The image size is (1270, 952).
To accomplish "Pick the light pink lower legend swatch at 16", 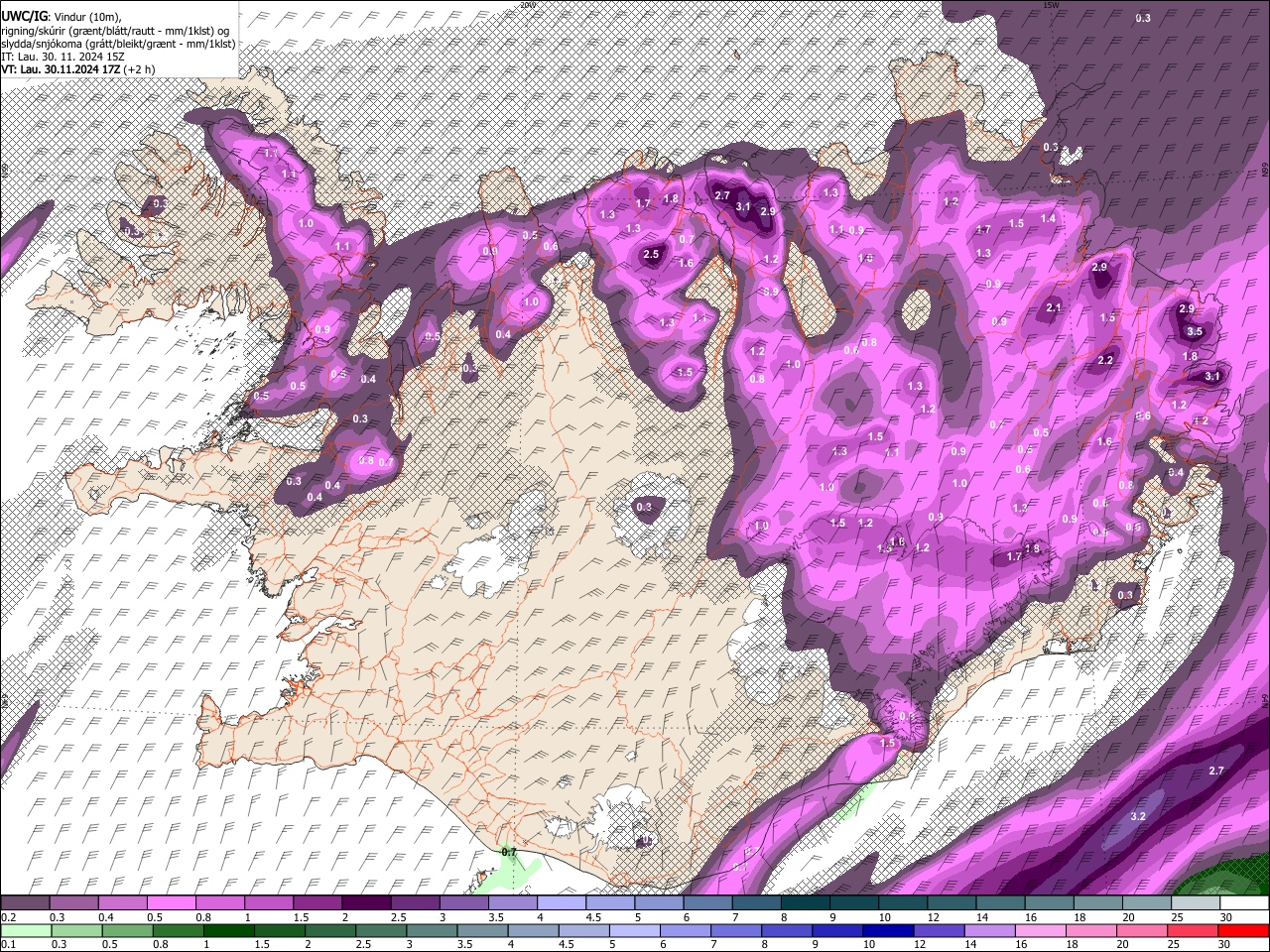I will 1039,931.
